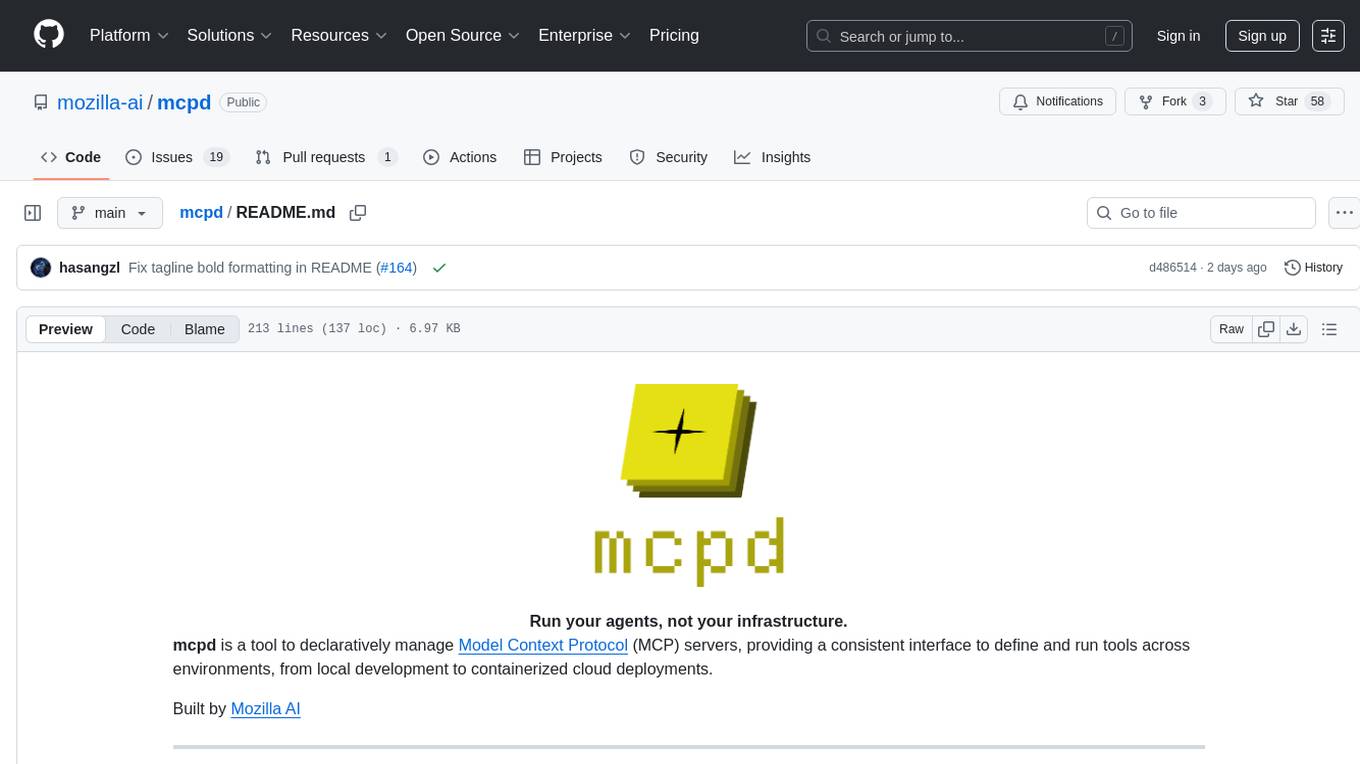
Task: Open the mcpd repository link
Action: [184, 102]
